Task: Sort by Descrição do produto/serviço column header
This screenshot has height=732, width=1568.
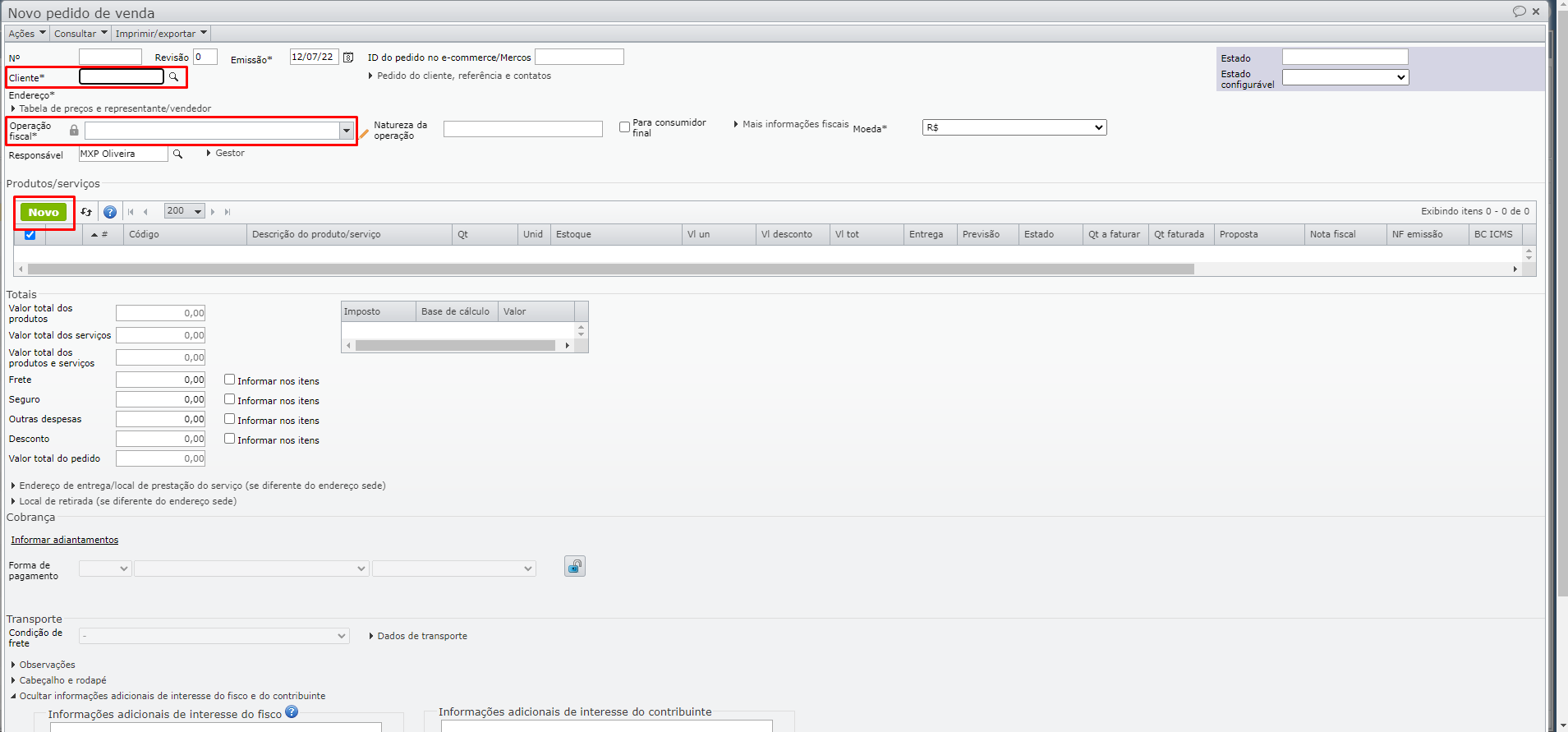Action: point(349,235)
